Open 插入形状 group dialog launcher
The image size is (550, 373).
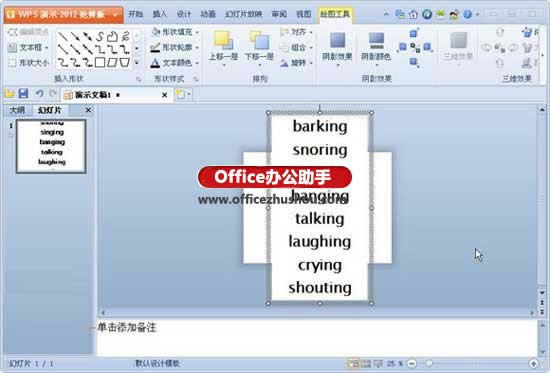tap(139, 79)
